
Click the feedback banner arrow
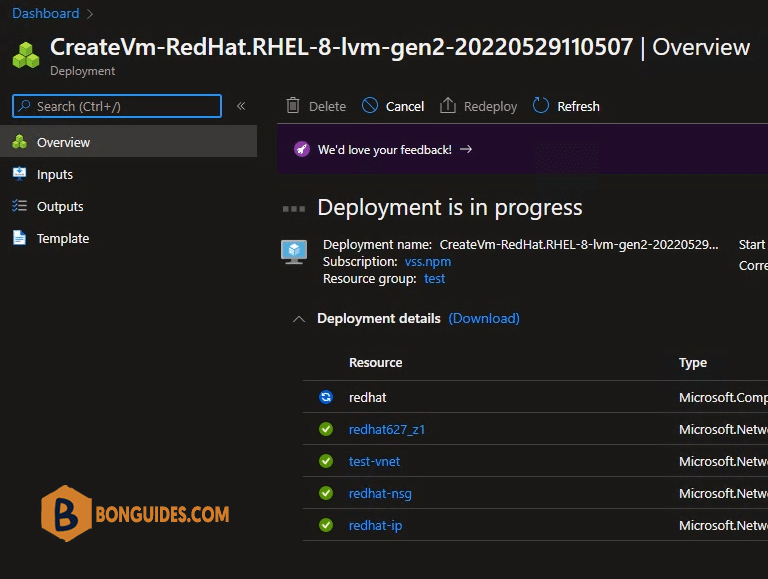466,149
